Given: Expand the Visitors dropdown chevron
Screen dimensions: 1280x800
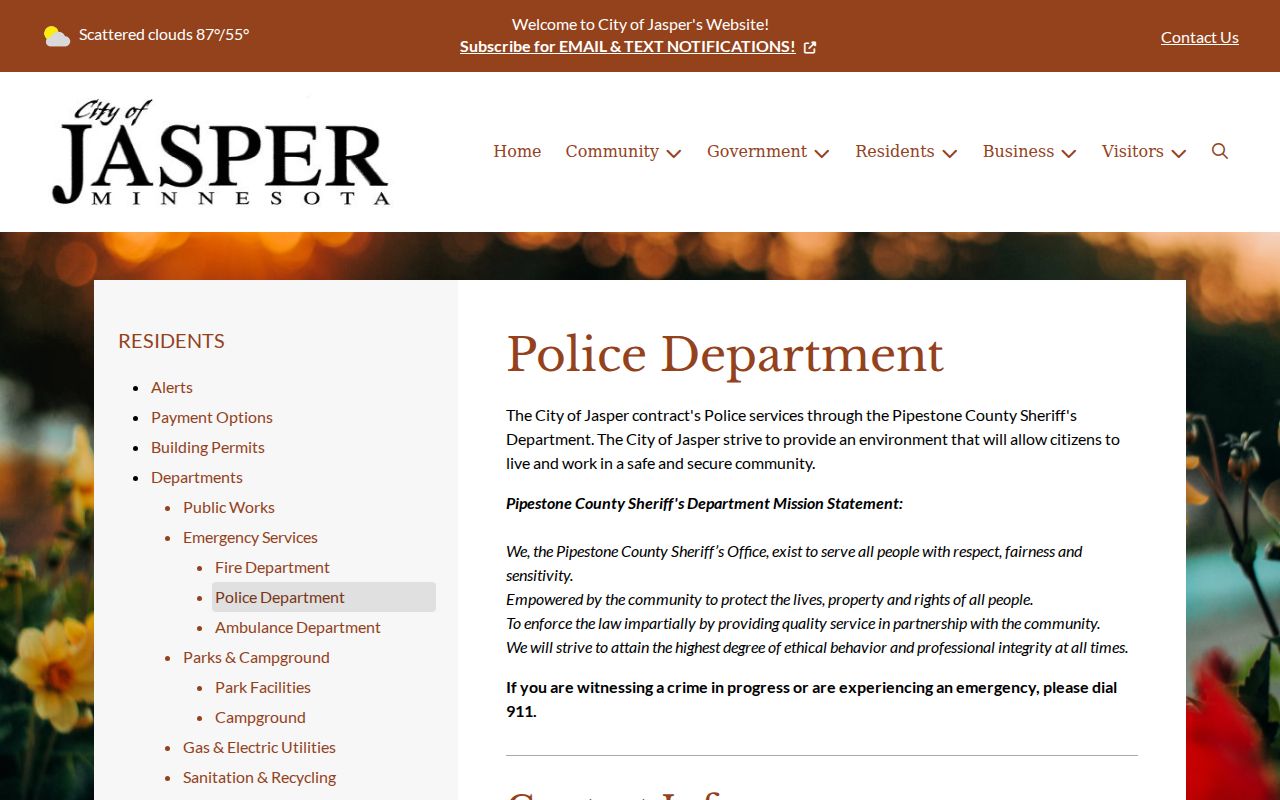Looking at the screenshot, I should [x=1179, y=153].
